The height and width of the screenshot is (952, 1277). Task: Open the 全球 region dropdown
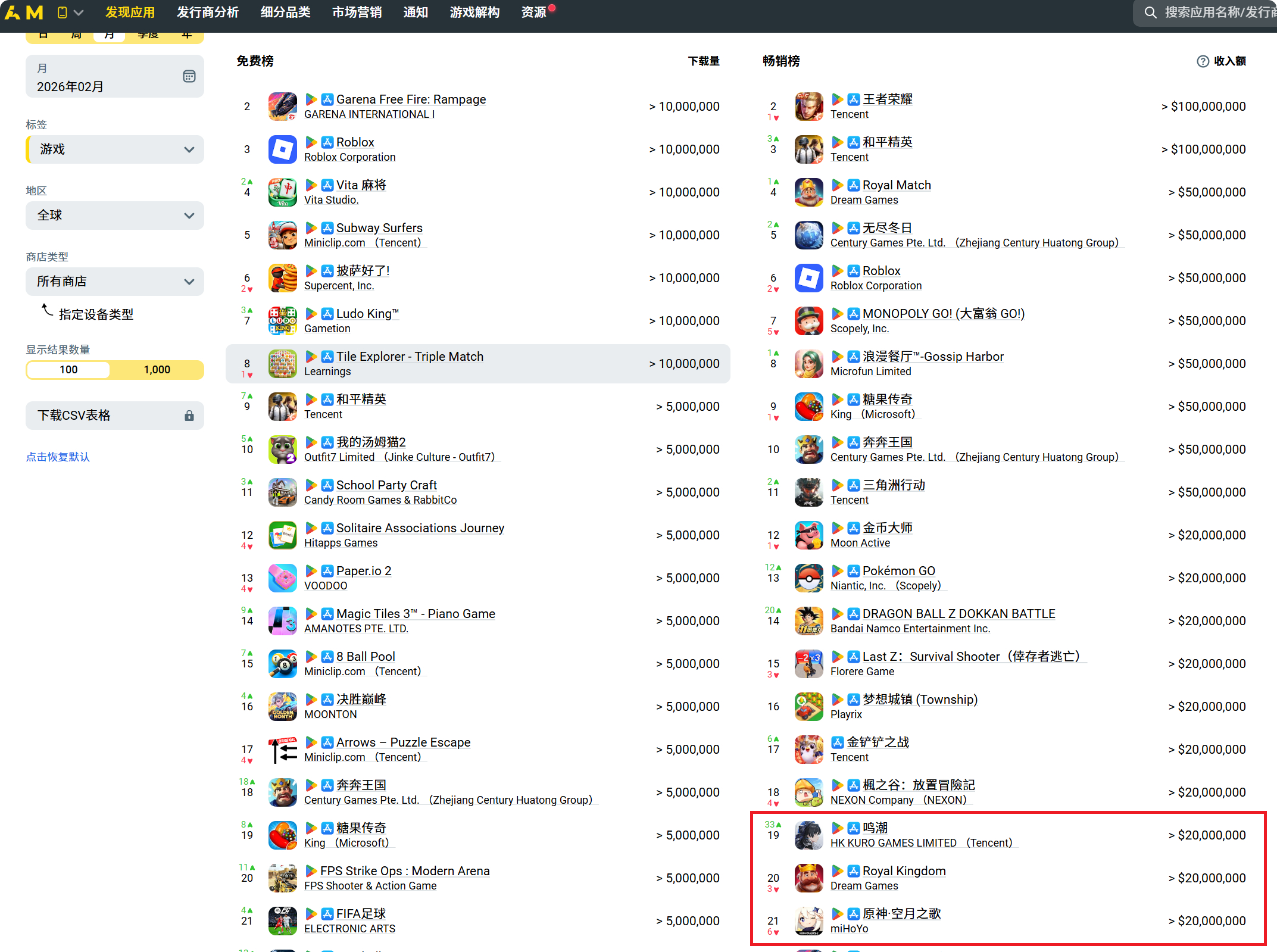pyautogui.click(x=115, y=216)
